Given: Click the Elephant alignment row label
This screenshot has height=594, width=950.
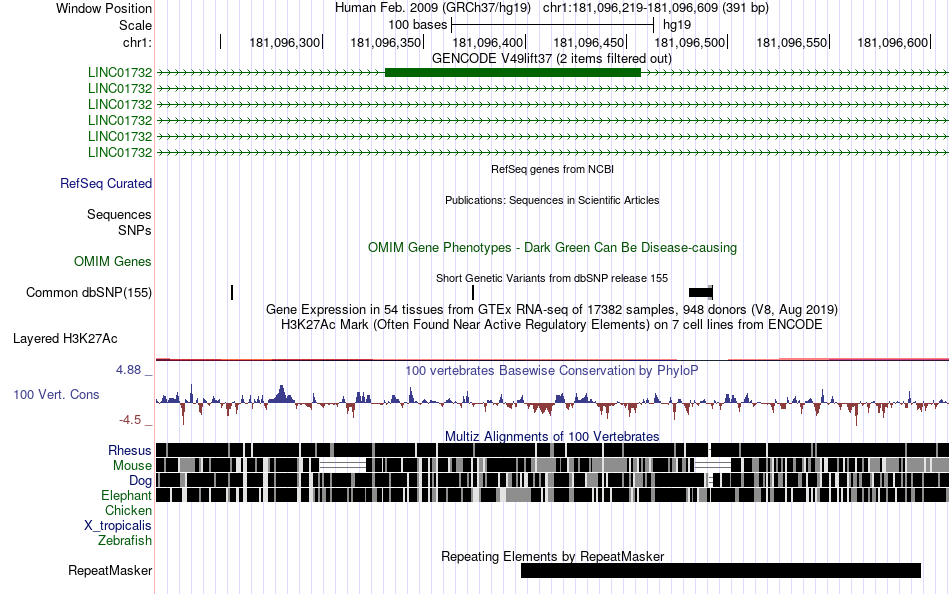Looking at the screenshot, I should coord(127,496).
